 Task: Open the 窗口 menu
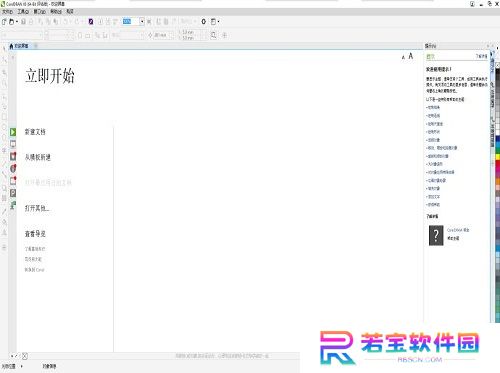click(39, 12)
